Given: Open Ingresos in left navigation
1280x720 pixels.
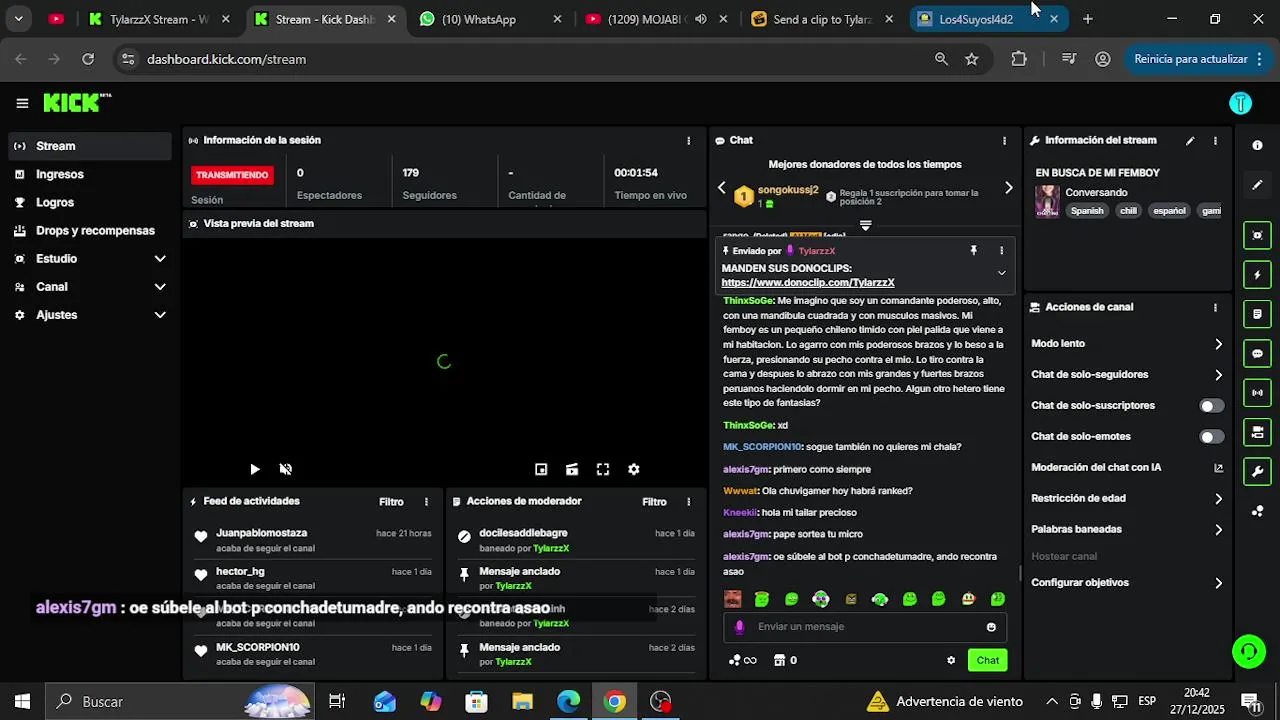Looking at the screenshot, I should [90, 174].
